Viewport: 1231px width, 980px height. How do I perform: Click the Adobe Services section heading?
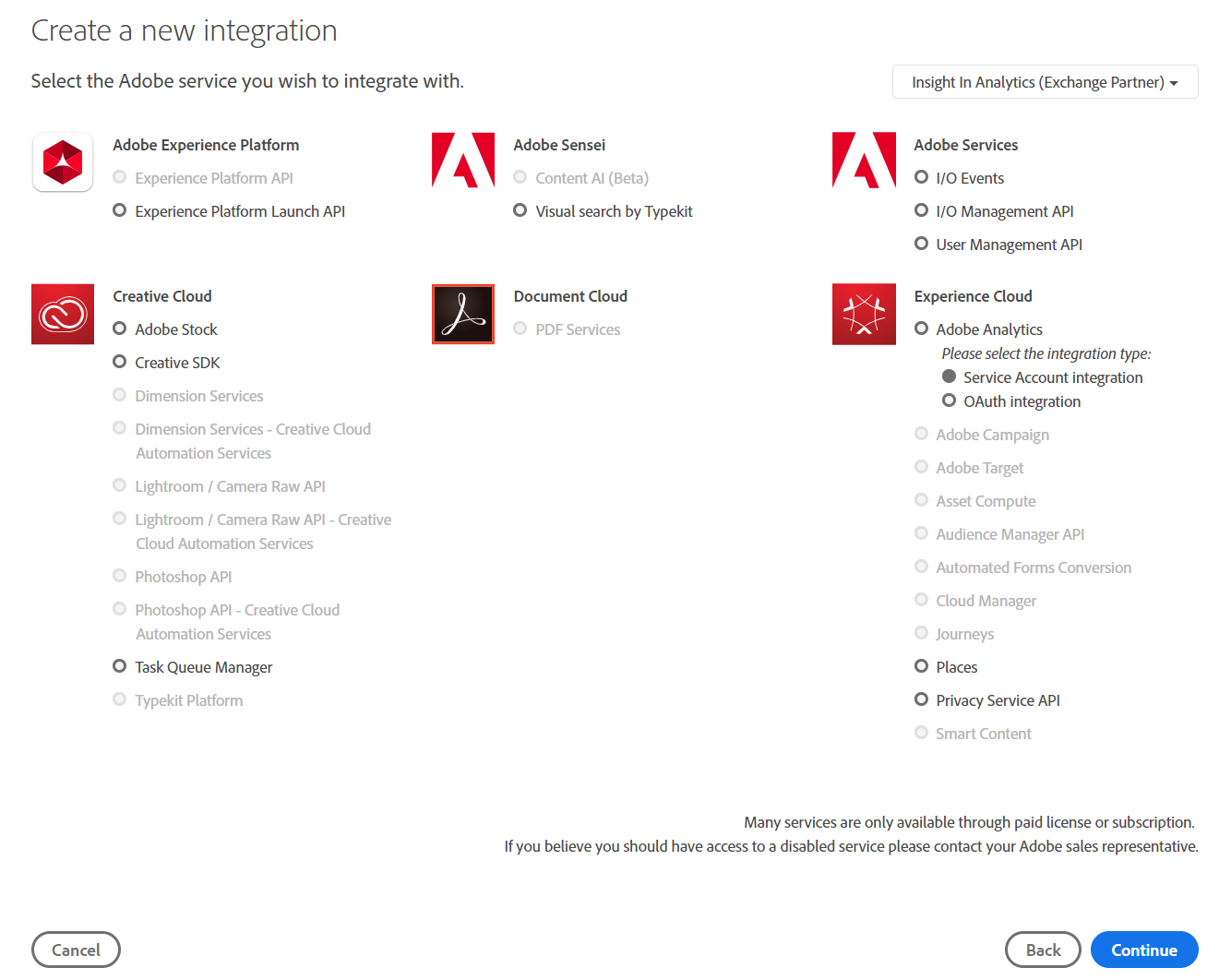coord(965,145)
